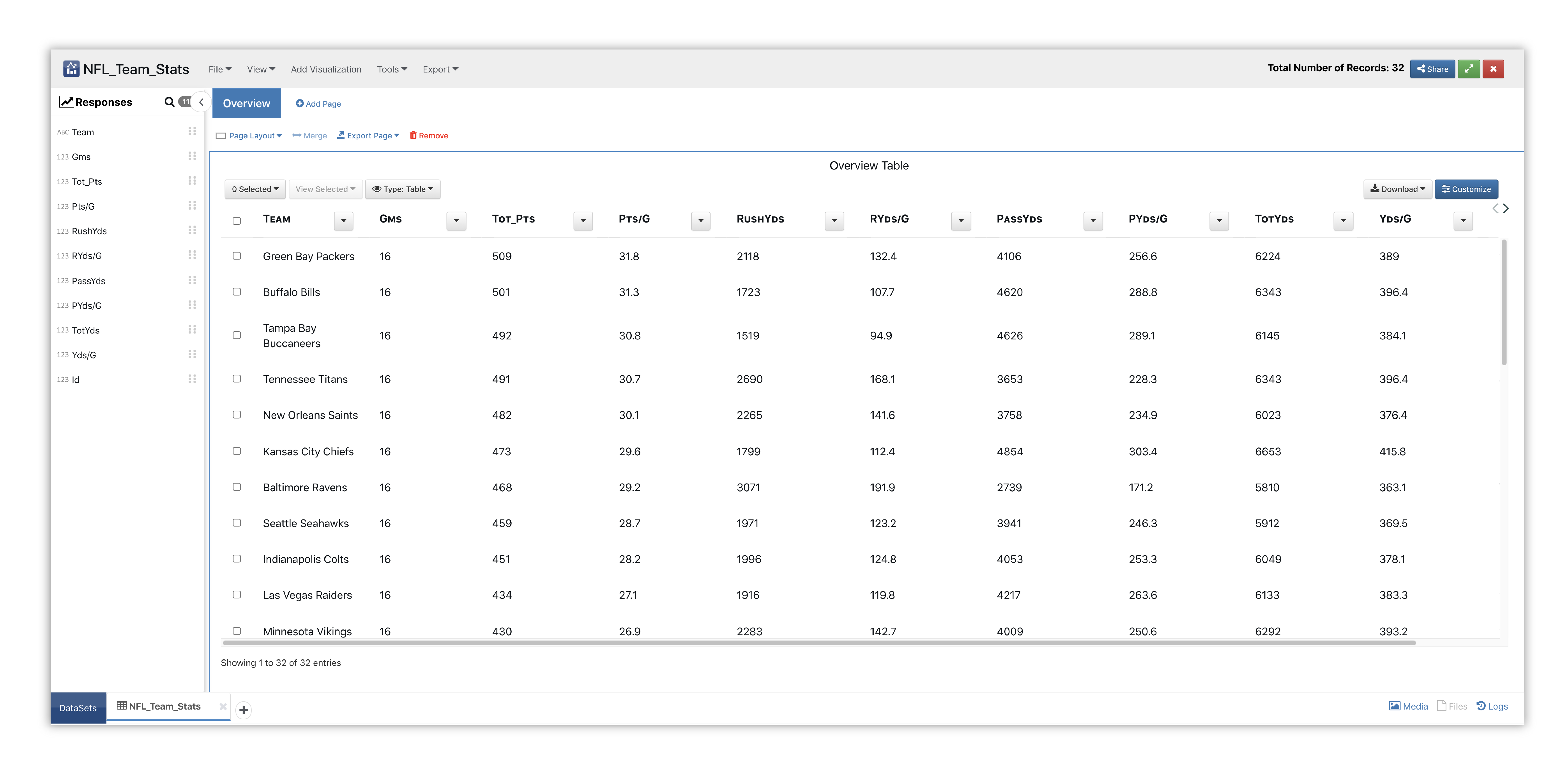Close the NFL_Team_Stats dataset tab

tap(223, 706)
